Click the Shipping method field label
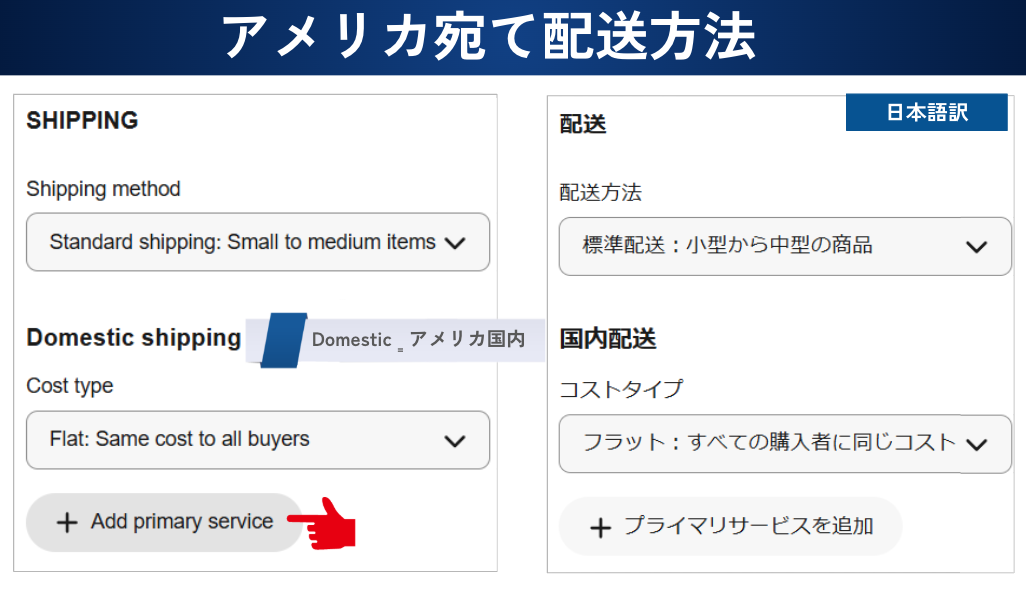1026x596 pixels. click(103, 189)
